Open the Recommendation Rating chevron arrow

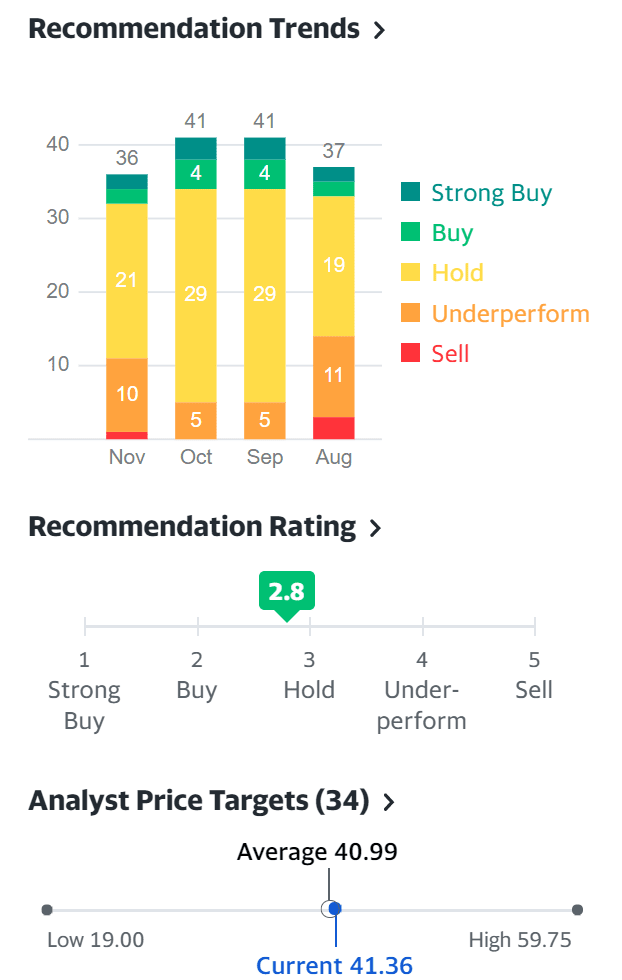point(375,528)
